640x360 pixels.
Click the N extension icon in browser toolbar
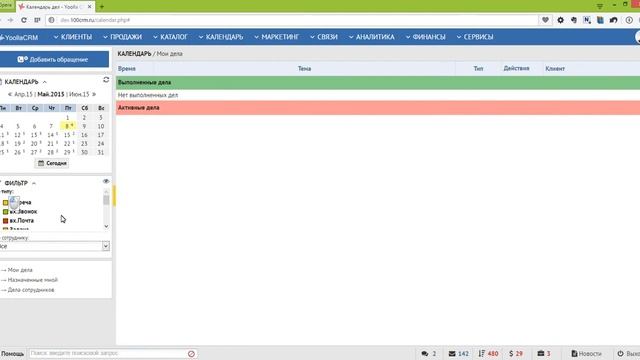587,20
